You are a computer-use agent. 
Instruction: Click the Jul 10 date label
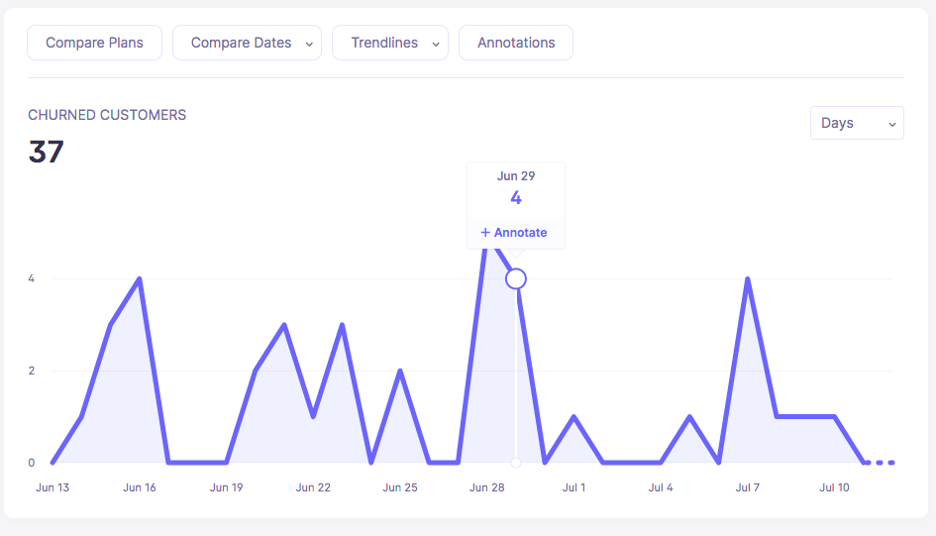click(x=835, y=488)
